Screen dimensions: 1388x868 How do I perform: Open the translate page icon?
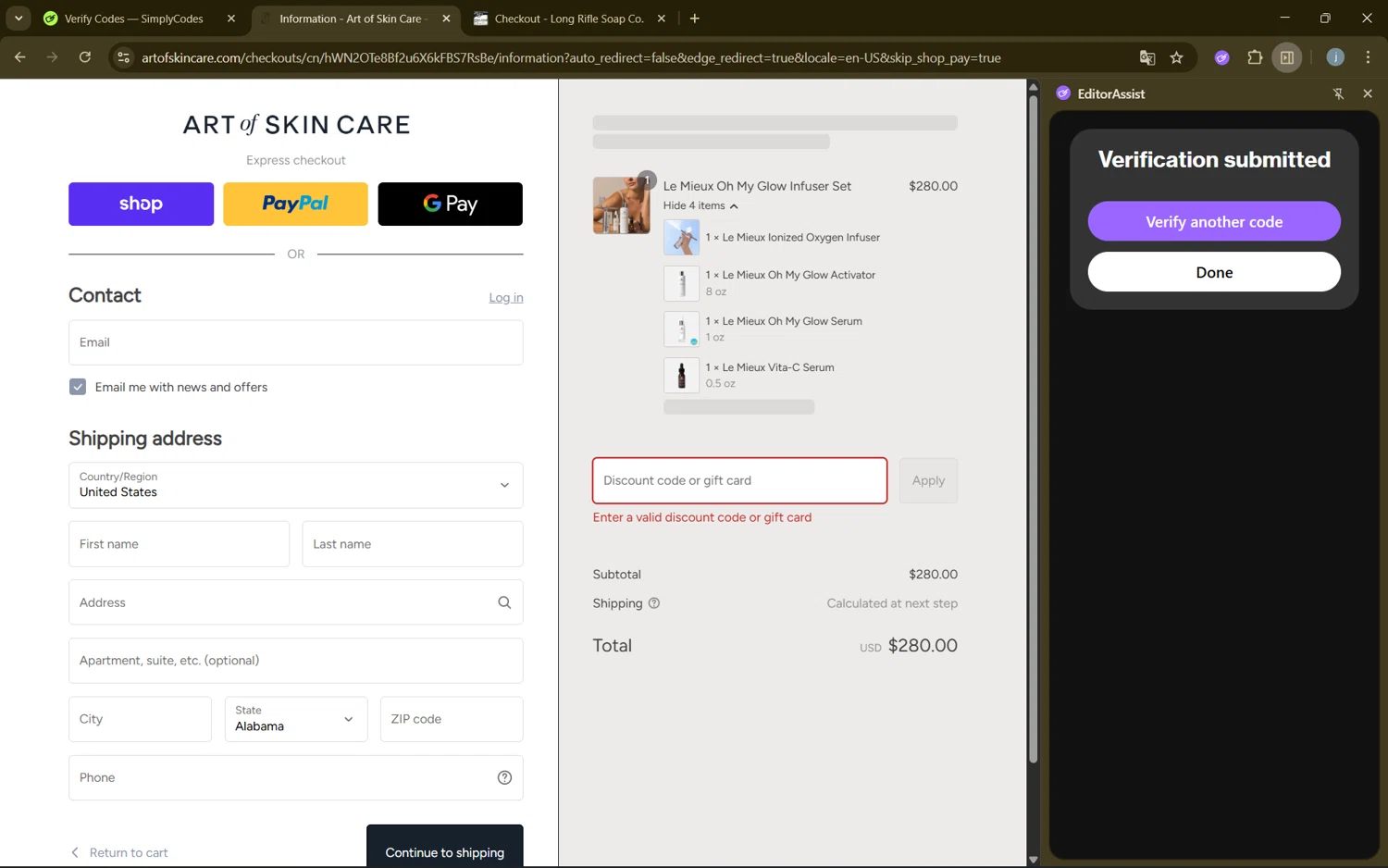tap(1147, 57)
